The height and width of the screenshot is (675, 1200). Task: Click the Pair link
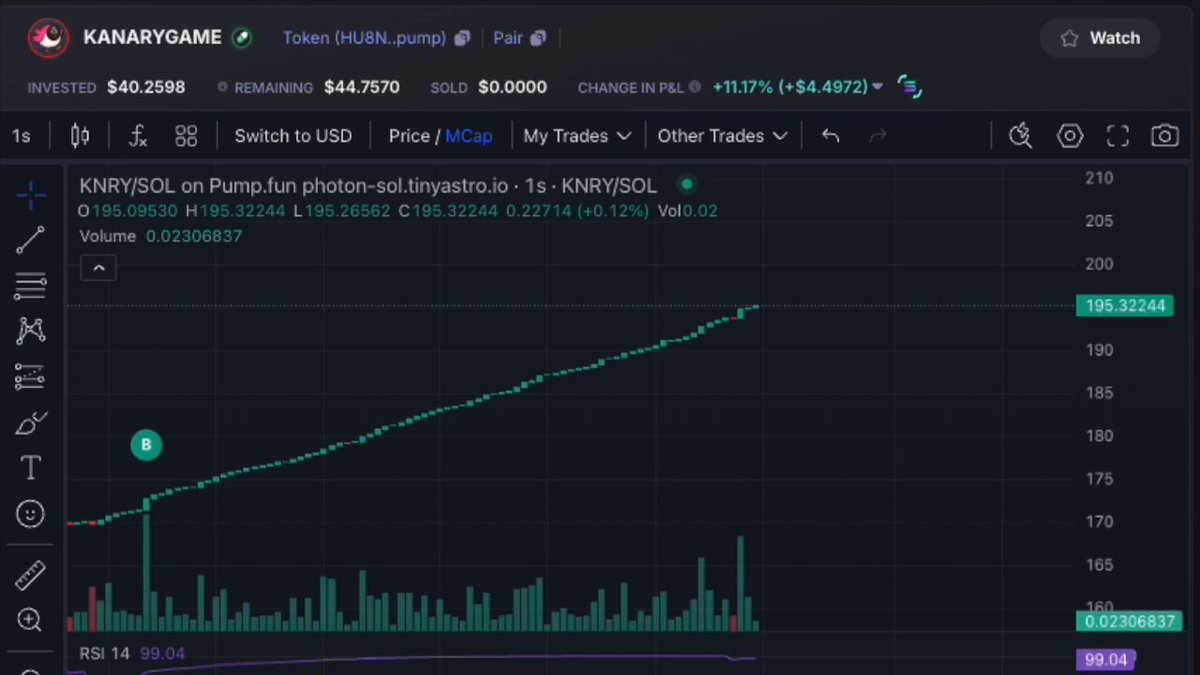coord(508,38)
